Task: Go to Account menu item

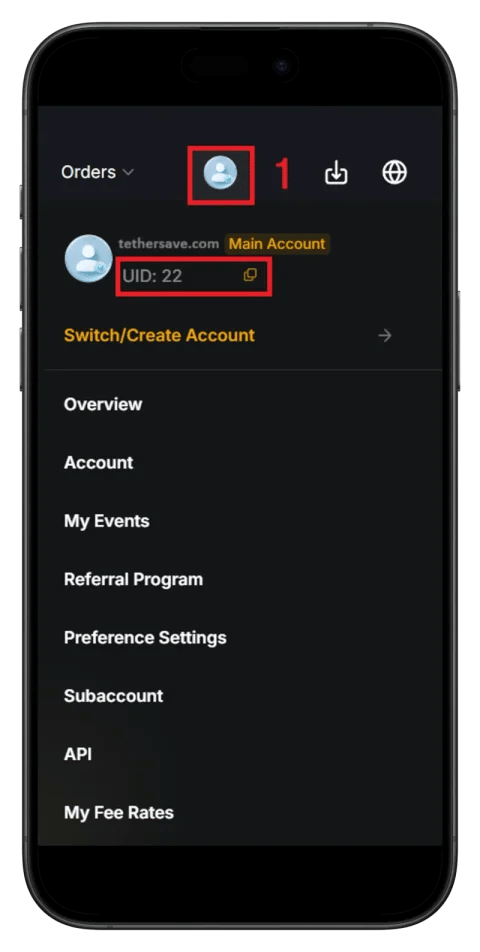Action: [98, 463]
